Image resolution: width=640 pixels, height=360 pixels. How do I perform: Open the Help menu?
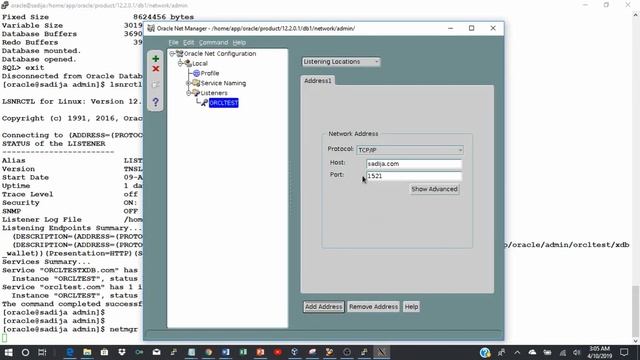point(239,42)
